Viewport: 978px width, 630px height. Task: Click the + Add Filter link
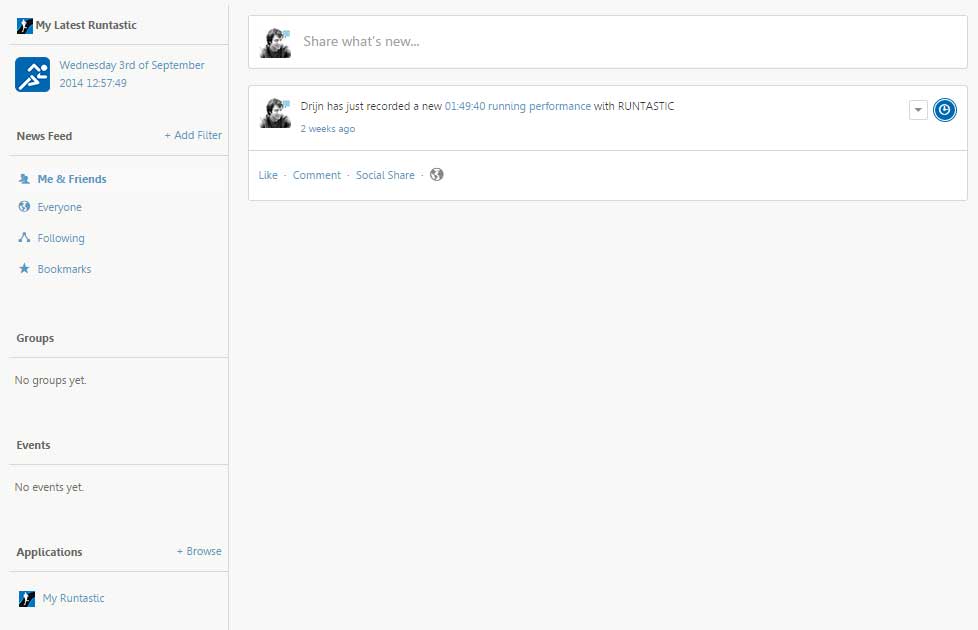(193, 136)
